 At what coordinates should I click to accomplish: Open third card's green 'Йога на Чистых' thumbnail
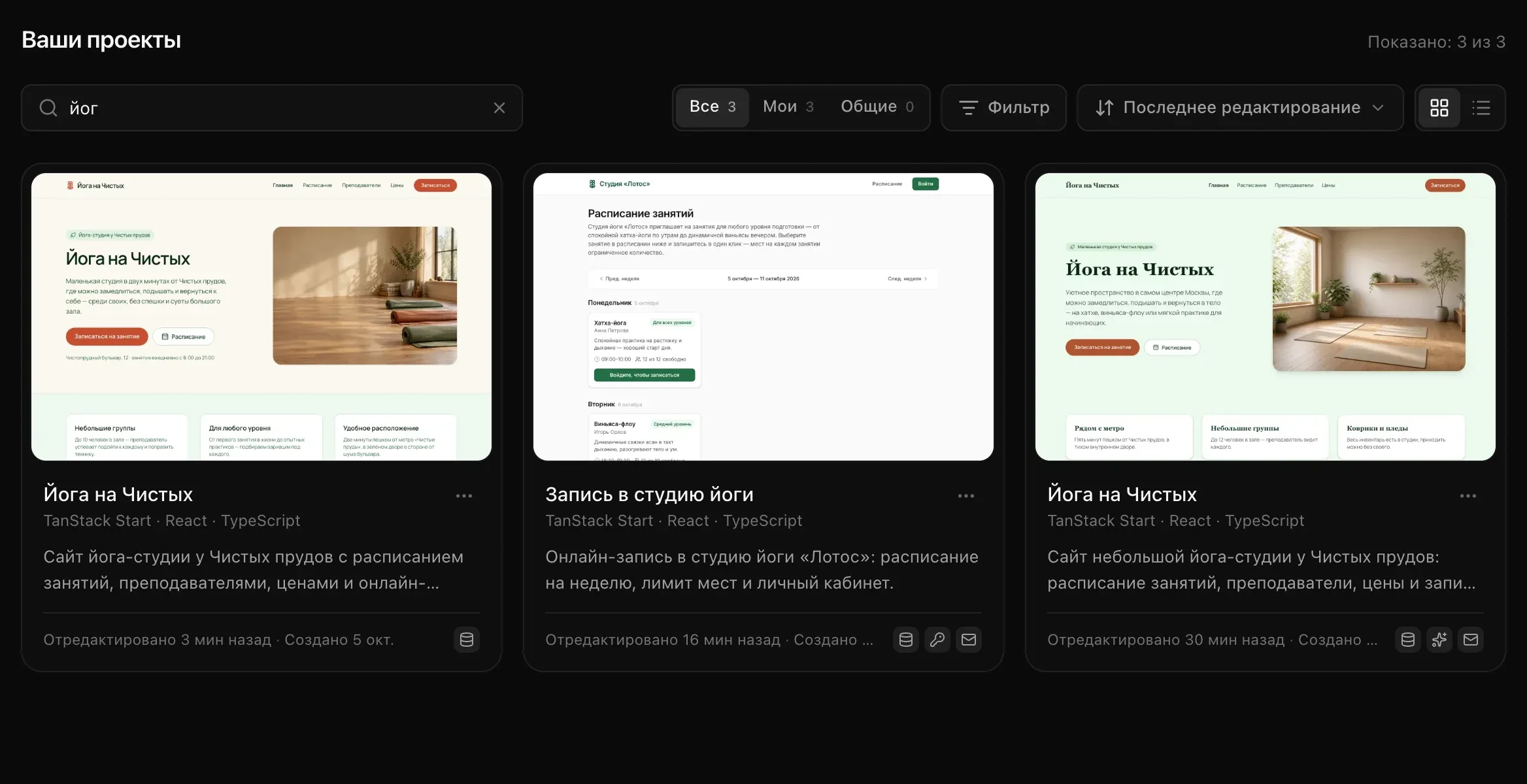pos(1266,317)
